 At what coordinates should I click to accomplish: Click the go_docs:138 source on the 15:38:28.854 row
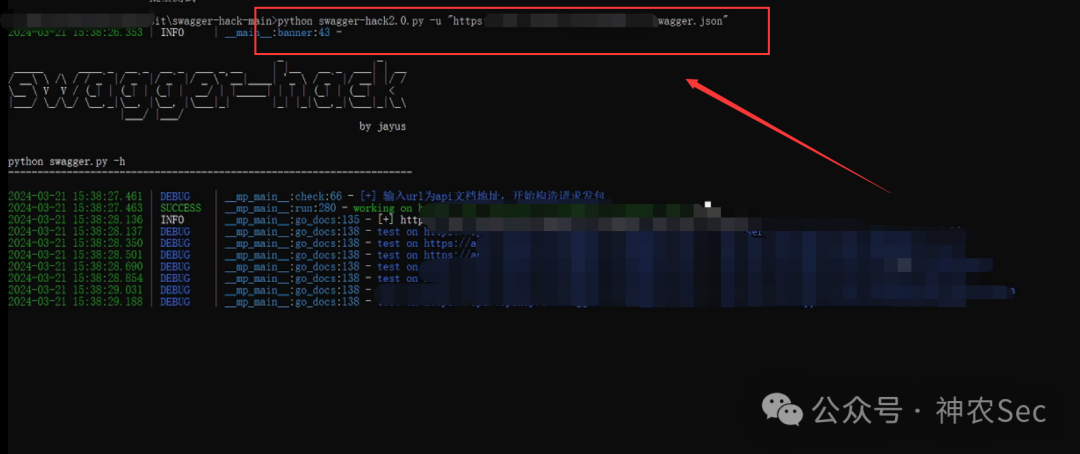pos(293,278)
